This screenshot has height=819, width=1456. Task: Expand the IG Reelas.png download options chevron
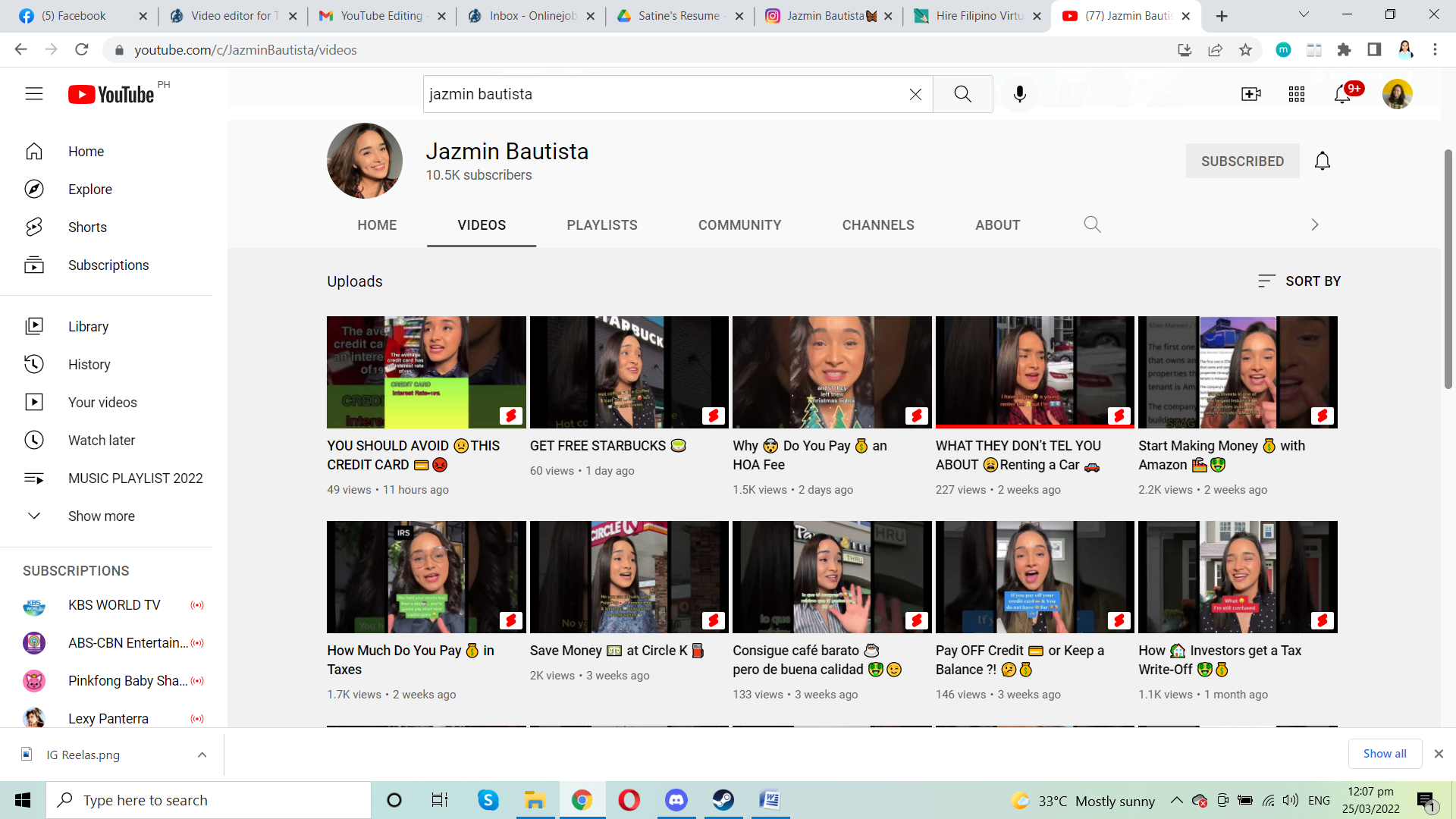point(202,755)
